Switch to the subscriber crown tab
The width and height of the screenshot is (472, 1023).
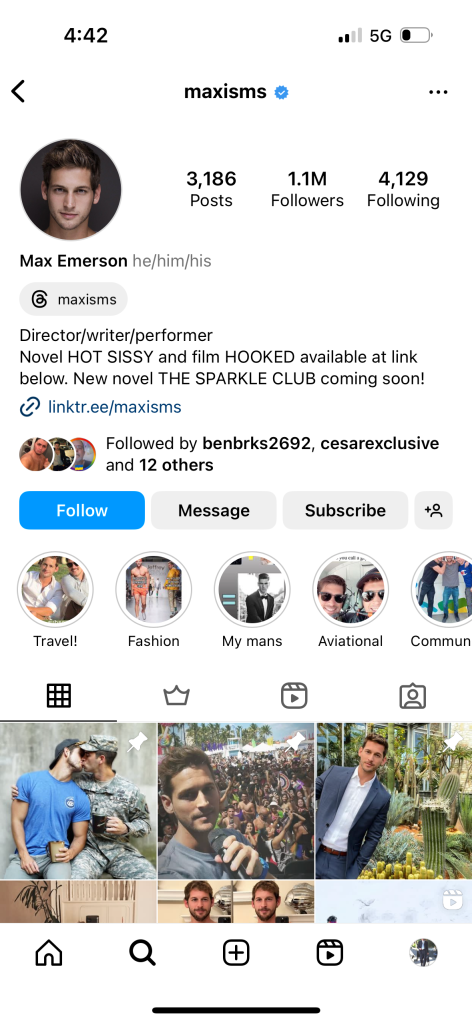pos(176,696)
